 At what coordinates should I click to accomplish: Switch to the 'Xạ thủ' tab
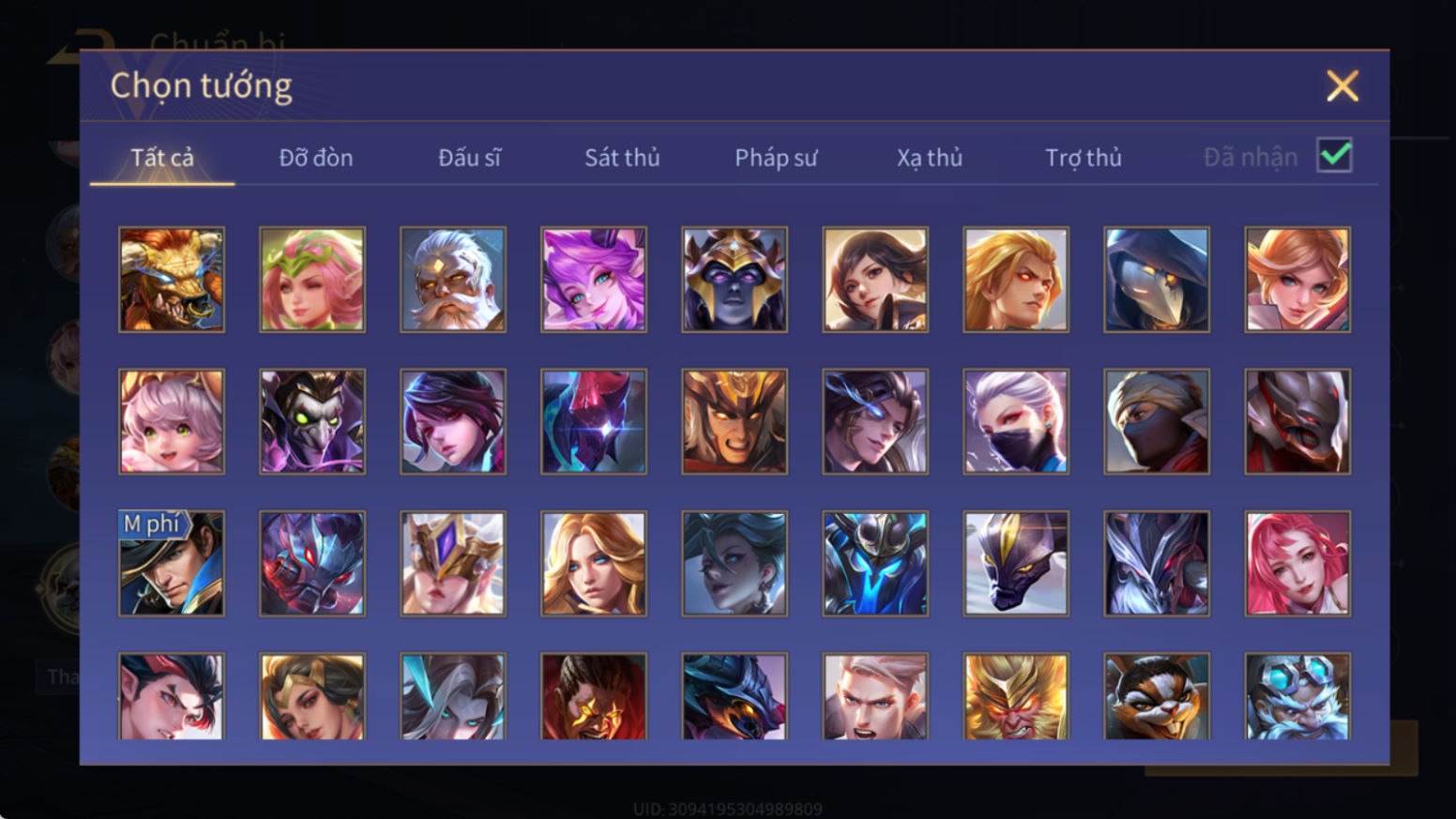[x=930, y=158]
